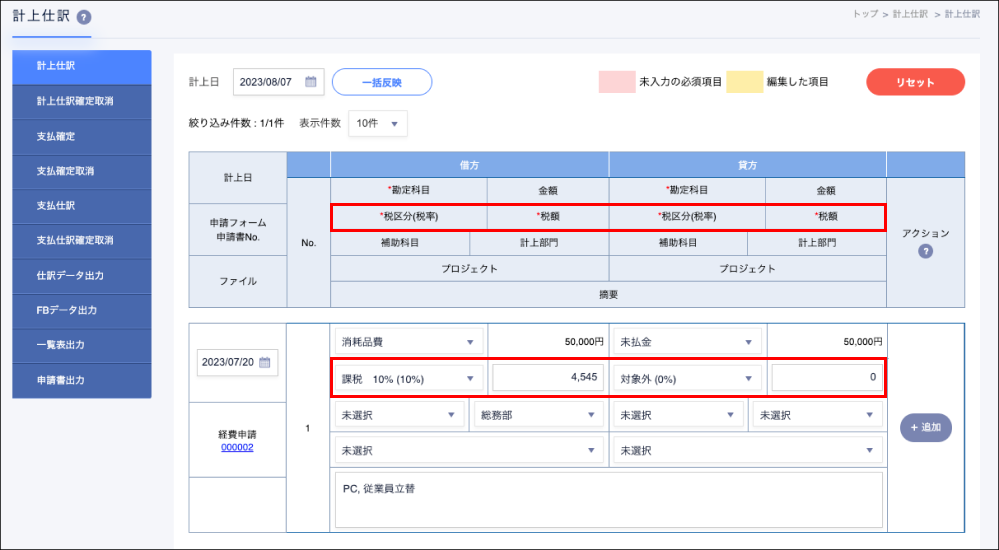Click the 計上日 2023/08/07 date field

tap(278, 82)
